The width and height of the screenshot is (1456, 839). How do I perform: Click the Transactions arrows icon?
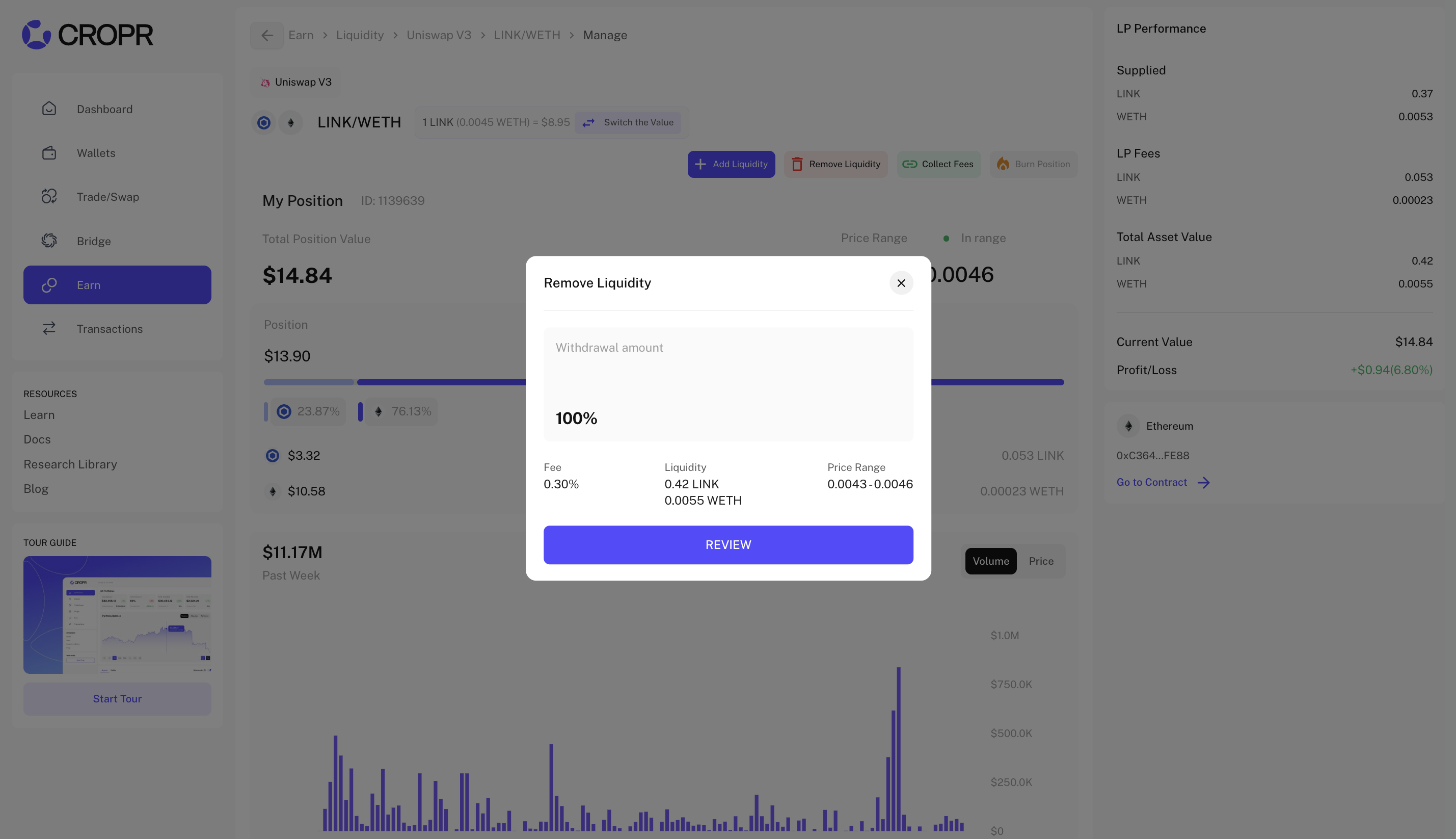tap(49, 328)
